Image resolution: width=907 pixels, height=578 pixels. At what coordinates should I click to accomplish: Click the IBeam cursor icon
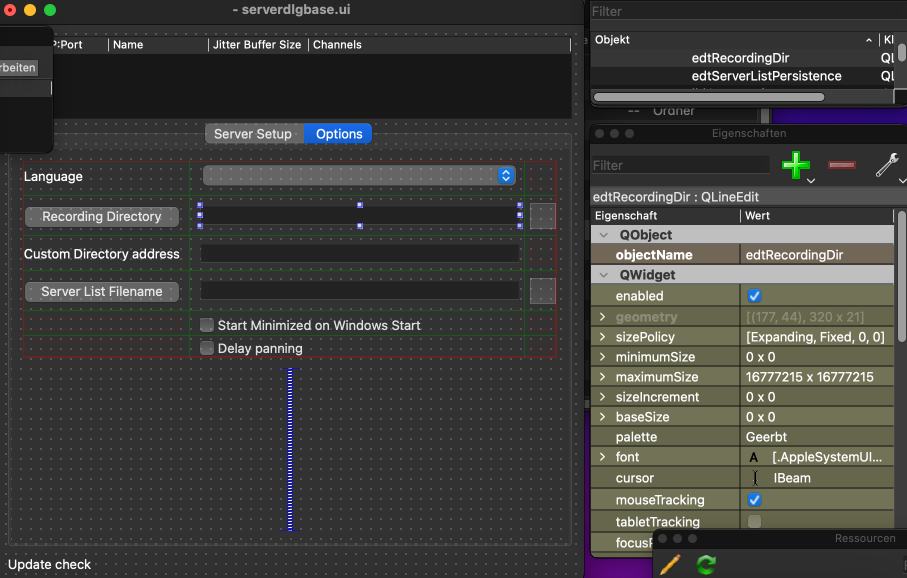point(755,478)
